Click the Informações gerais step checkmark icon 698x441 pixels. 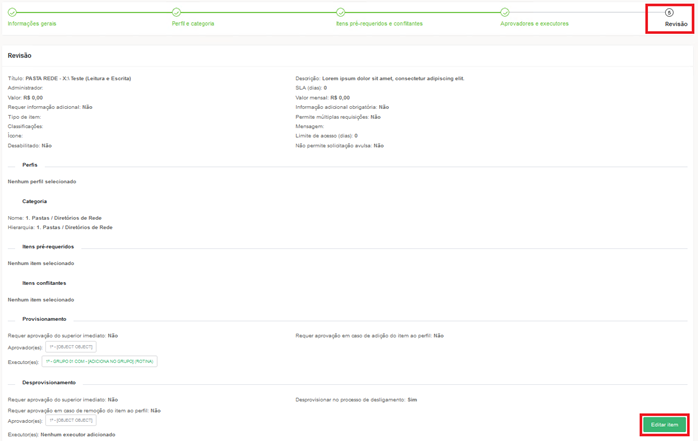[x=12, y=12]
